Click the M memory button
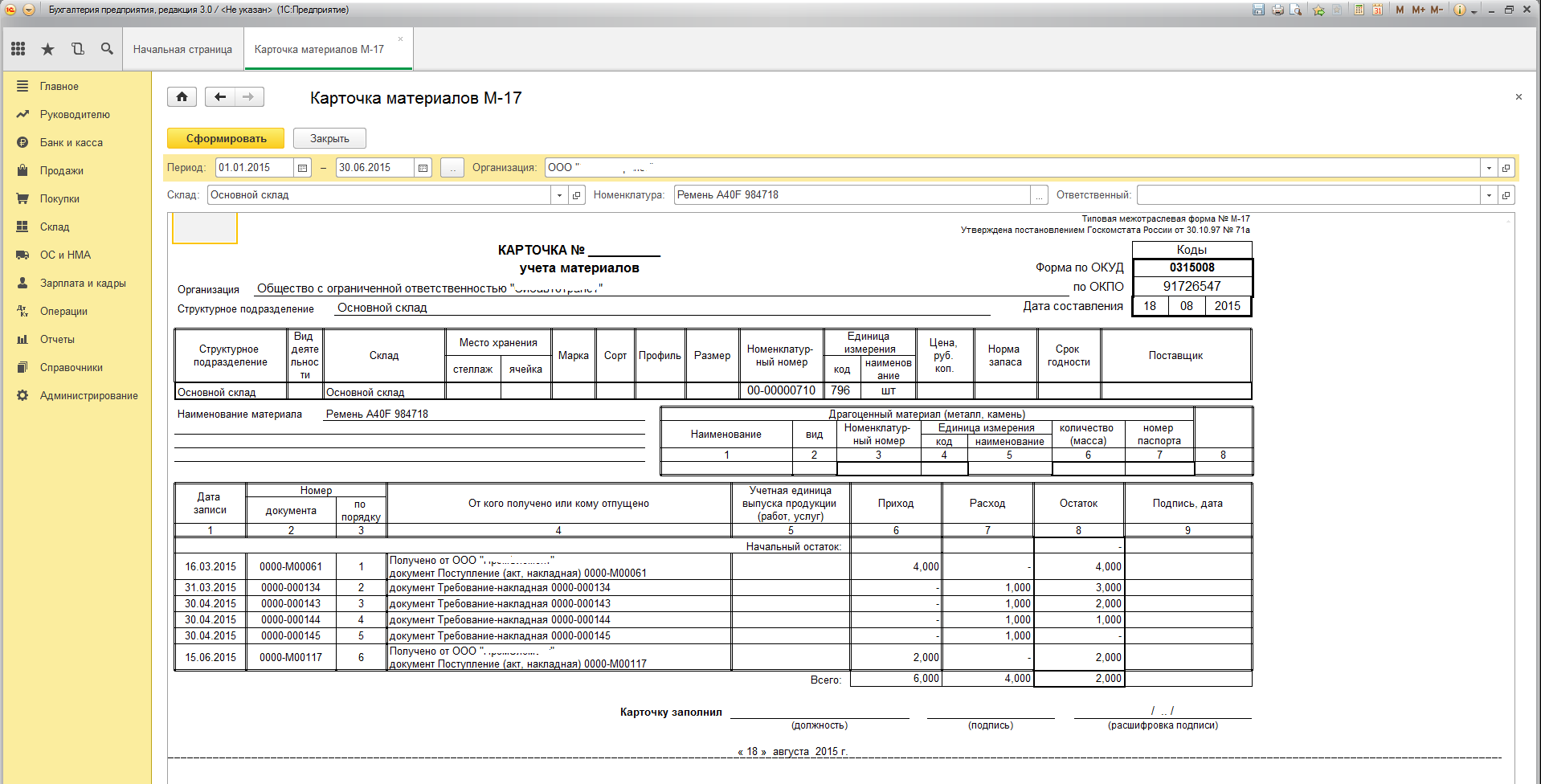 (x=1400, y=10)
